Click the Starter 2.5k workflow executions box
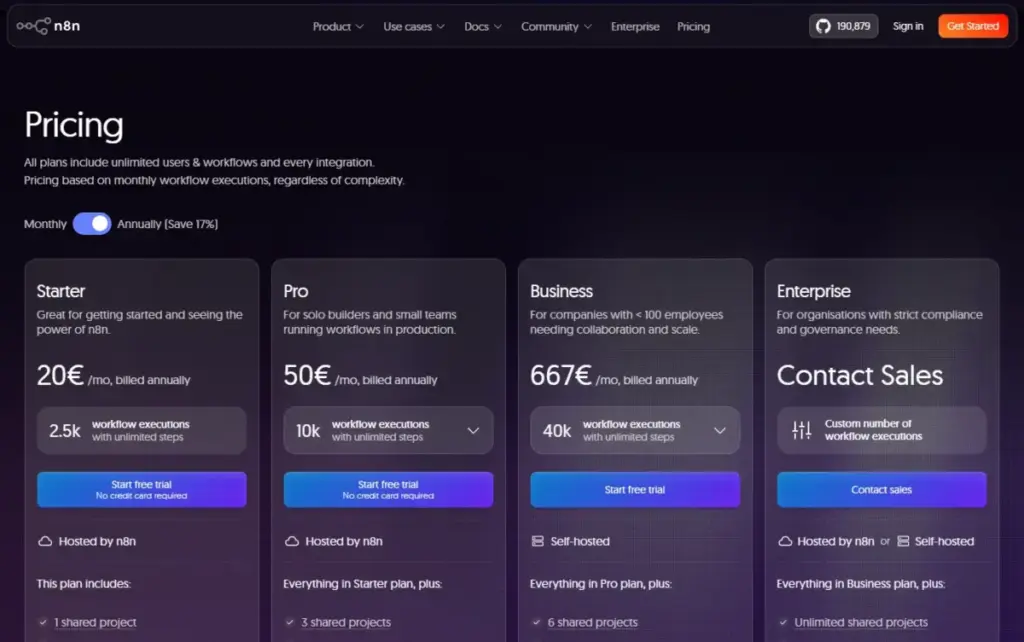Viewport: 1024px width, 642px height. pyautogui.click(x=142, y=430)
